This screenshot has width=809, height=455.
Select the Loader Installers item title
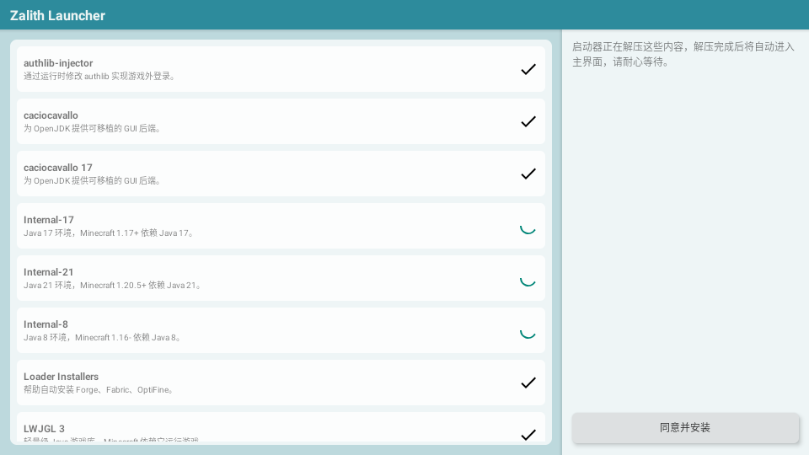tap(61, 376)
